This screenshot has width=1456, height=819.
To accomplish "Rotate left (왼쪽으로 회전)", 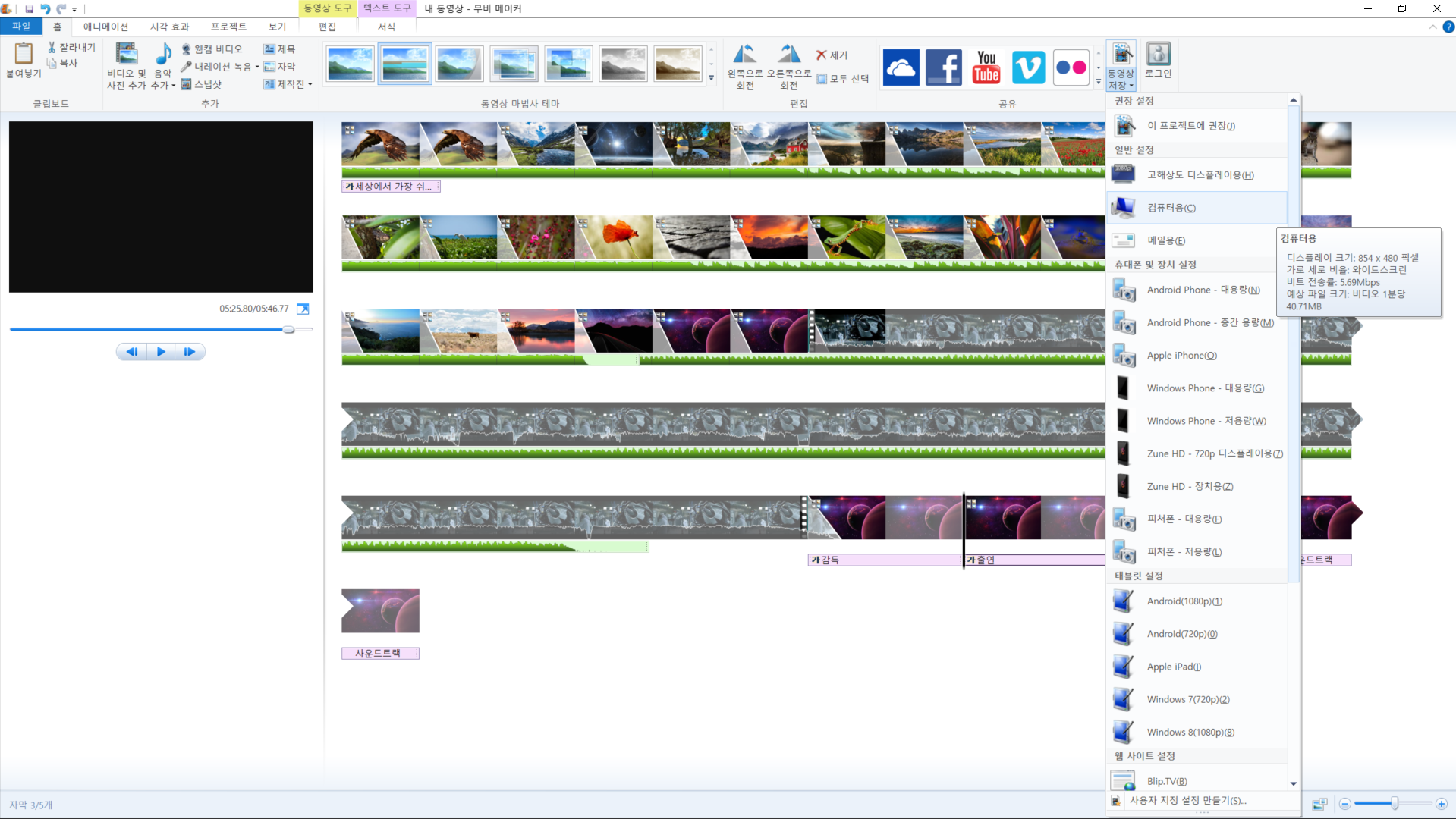I will click(x=745, y=67).
